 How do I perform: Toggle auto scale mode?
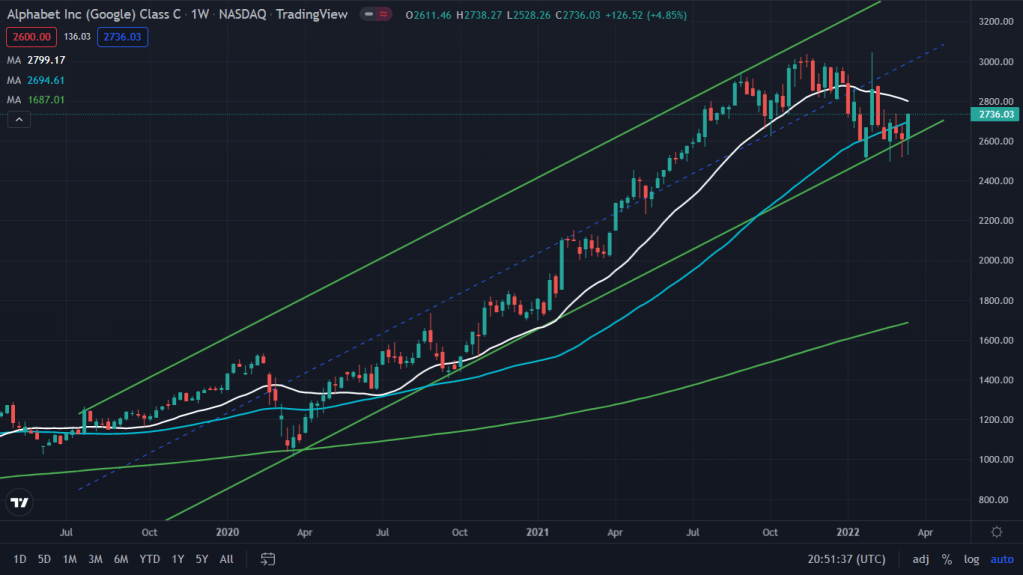(1001, 558)
